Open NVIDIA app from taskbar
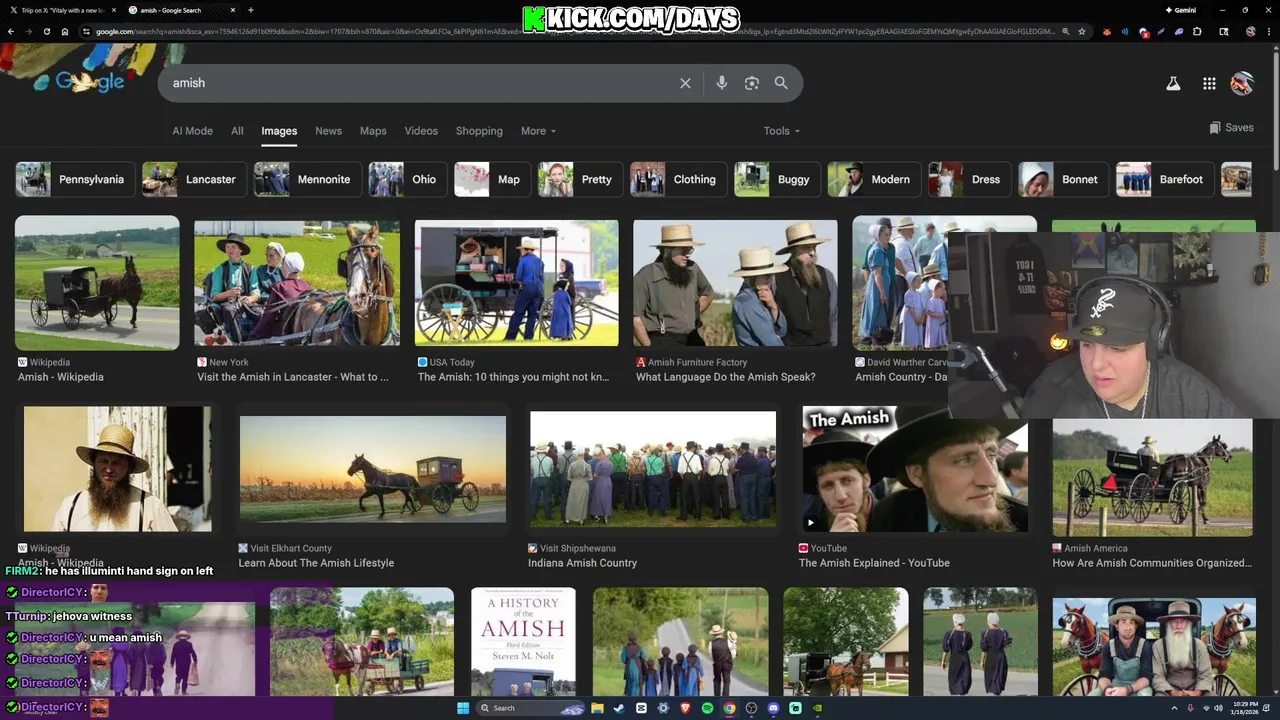This screenshot has height=720, width=1280. [817, 708]
